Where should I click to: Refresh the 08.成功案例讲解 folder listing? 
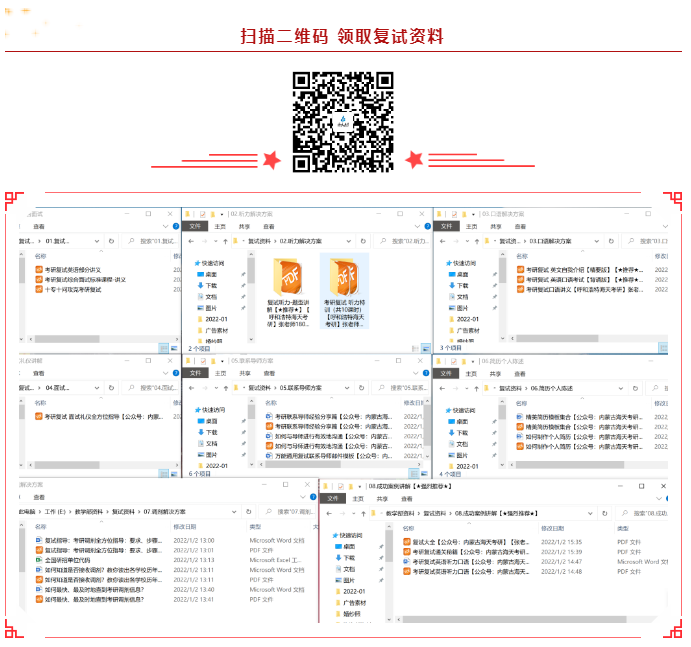[605, 513]
